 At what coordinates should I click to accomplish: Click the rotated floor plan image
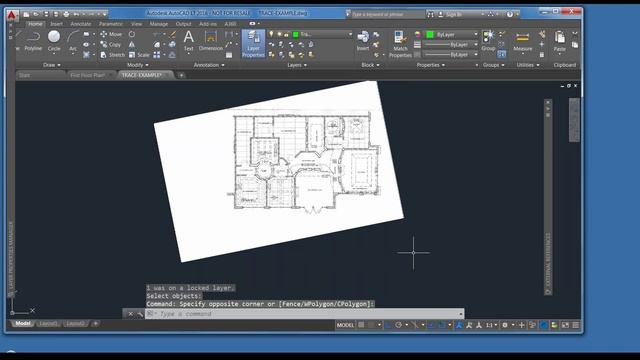point(279,171)
